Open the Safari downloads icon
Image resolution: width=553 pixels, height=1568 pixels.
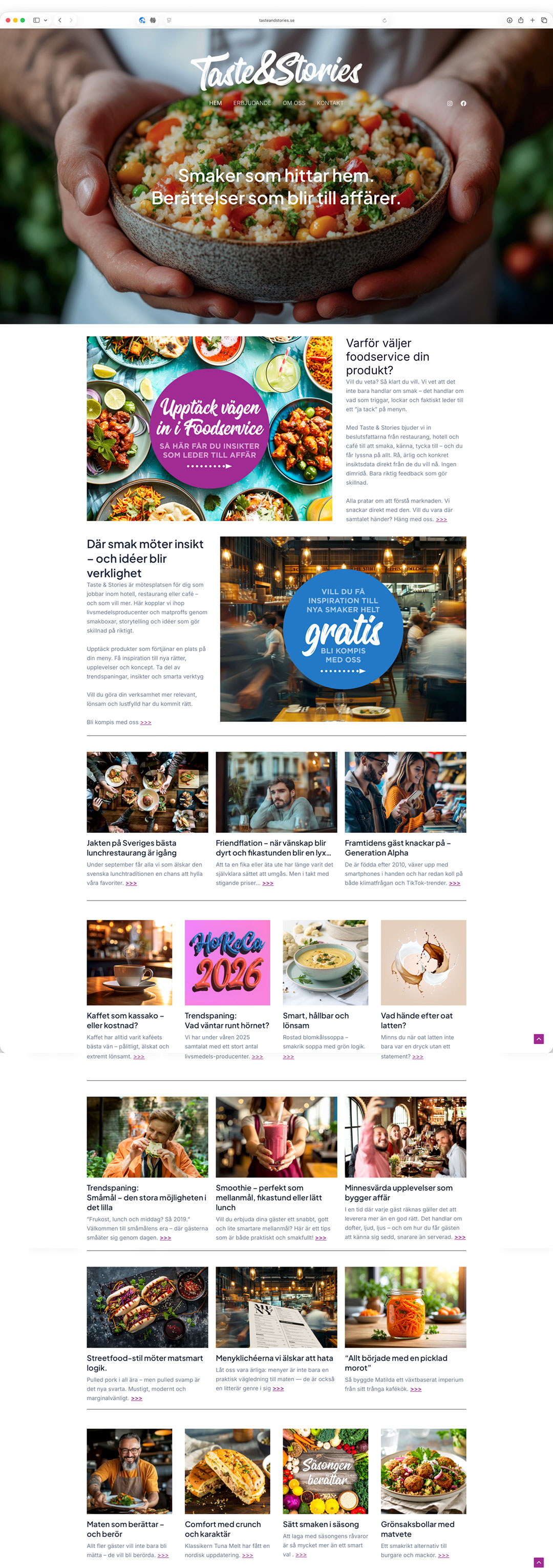click(509, 20)
